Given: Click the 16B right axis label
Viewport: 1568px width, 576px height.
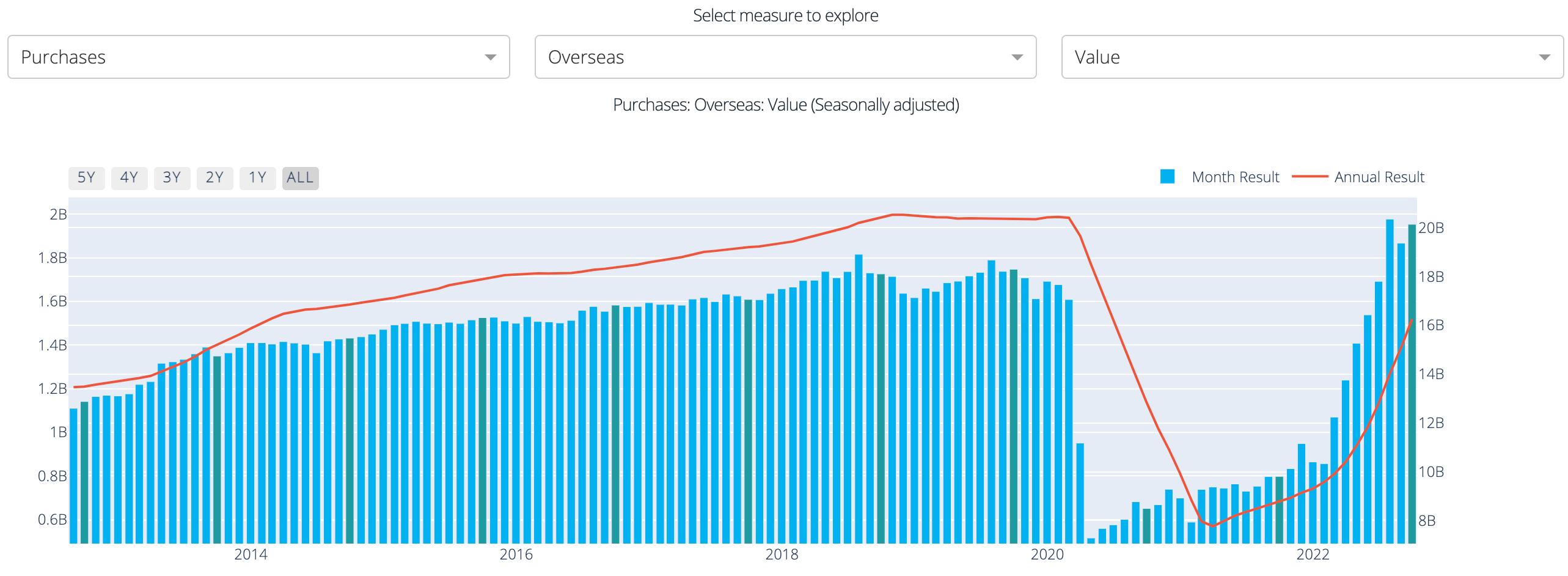Looking at the screenshot, I should [1431, 325].
